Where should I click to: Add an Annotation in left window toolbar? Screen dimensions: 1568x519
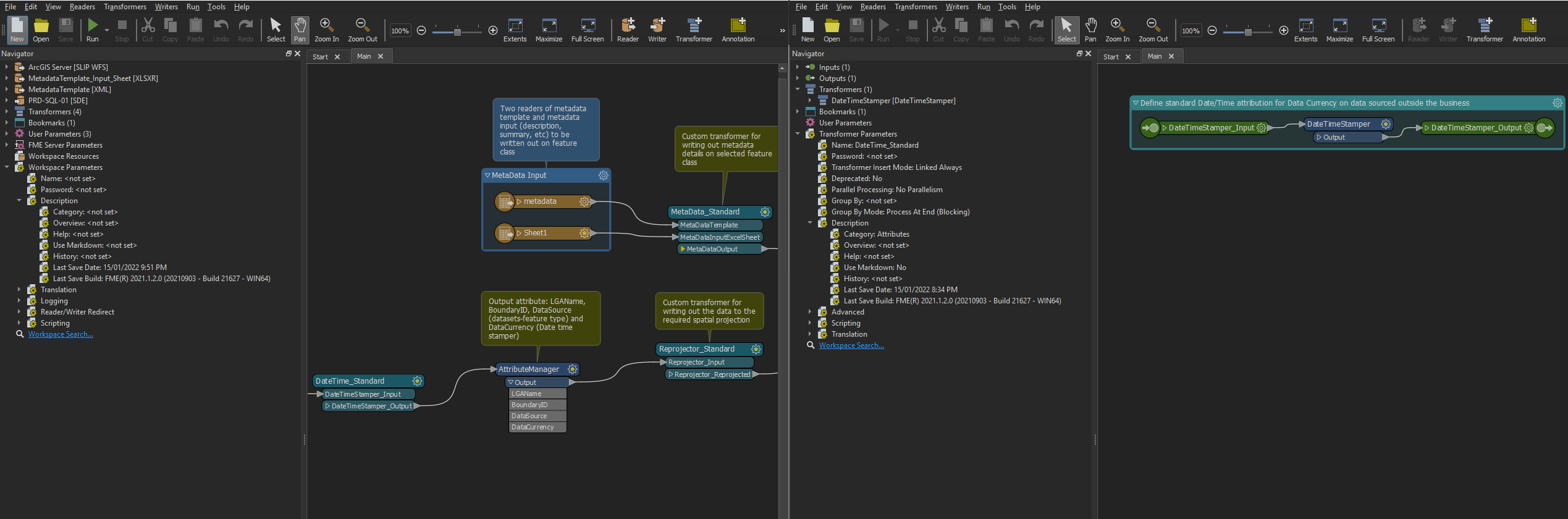point(738,30)
